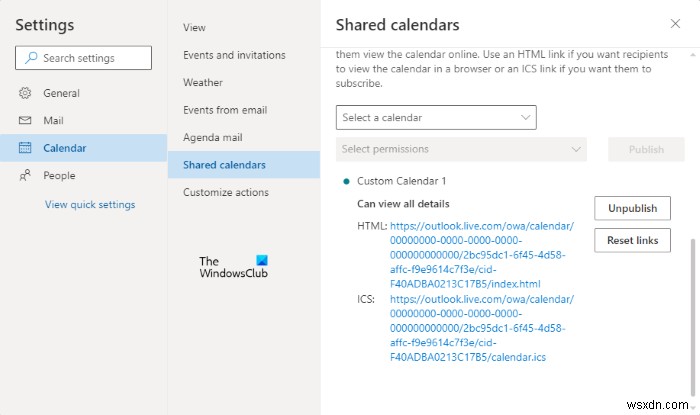
Task: Click the Unpublish button
Action: point(632,208)
